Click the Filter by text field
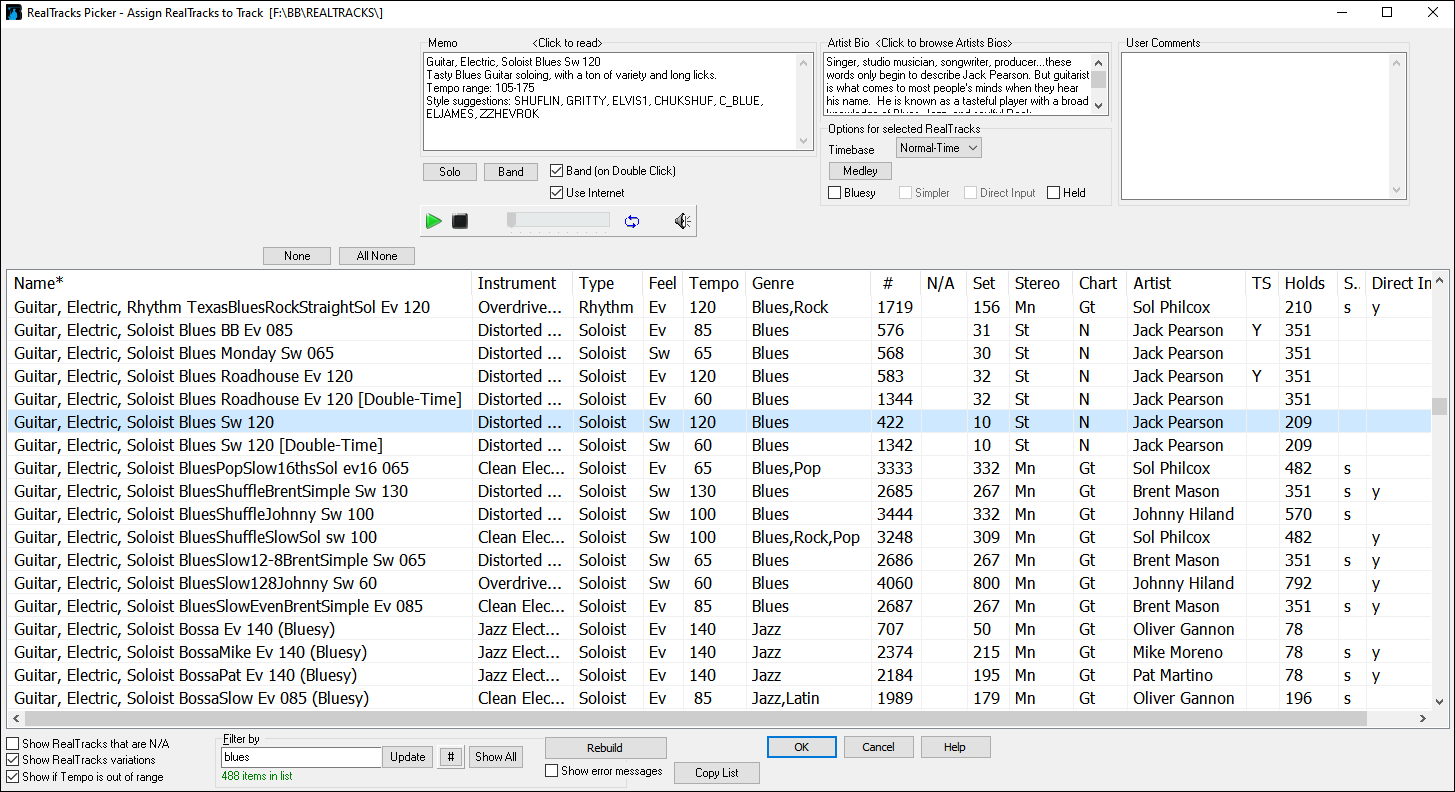1455x792 pixels. pyautogui.click(x=301, y=757)
